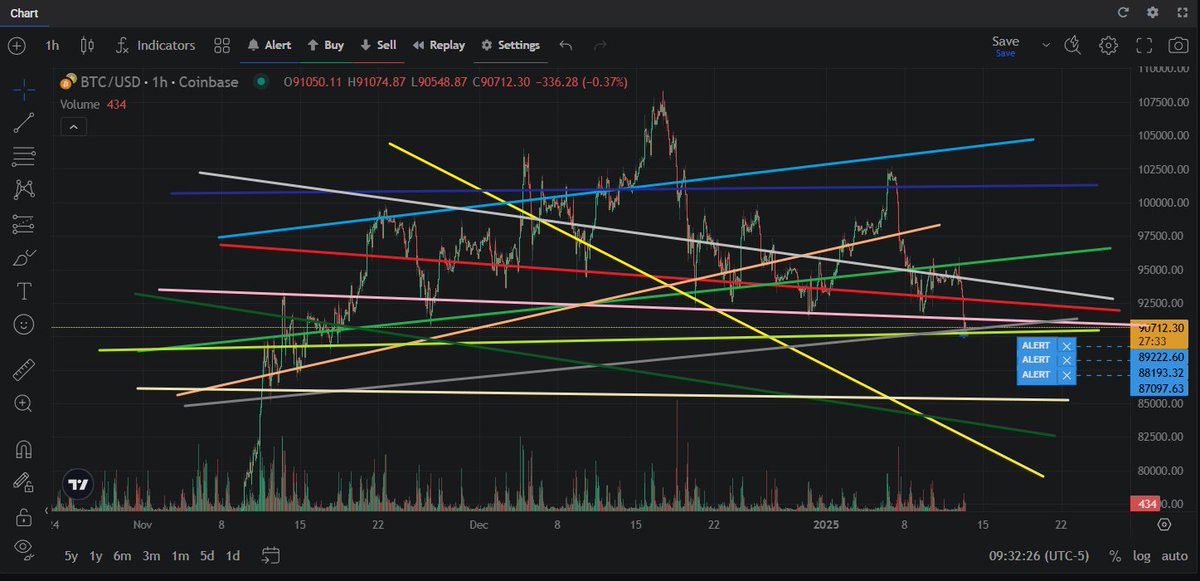Select the Chart tab
This screenshot has height=581, width=1200.
click(24, 13)
